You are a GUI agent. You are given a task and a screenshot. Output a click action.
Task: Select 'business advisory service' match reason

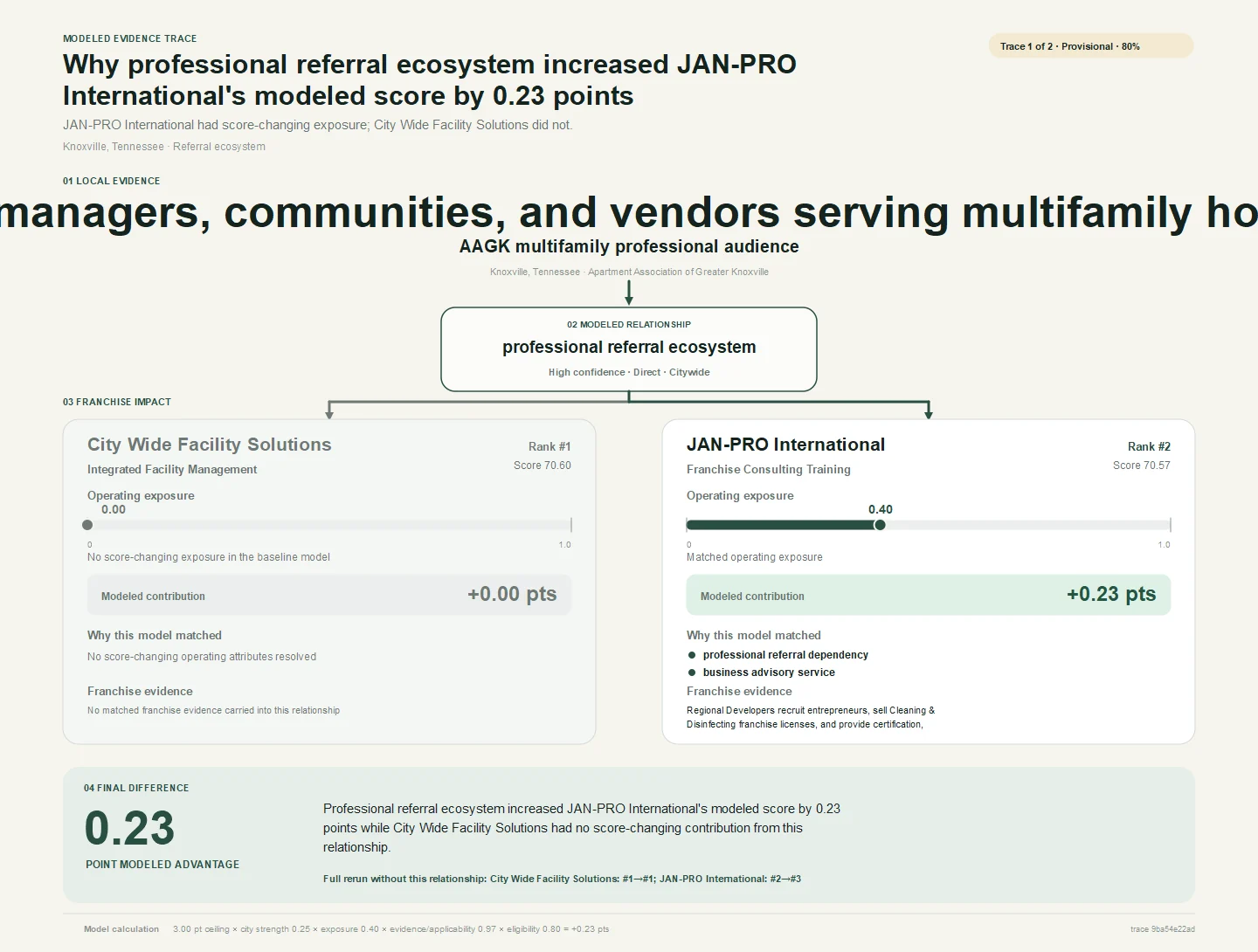tap(769, 673)
